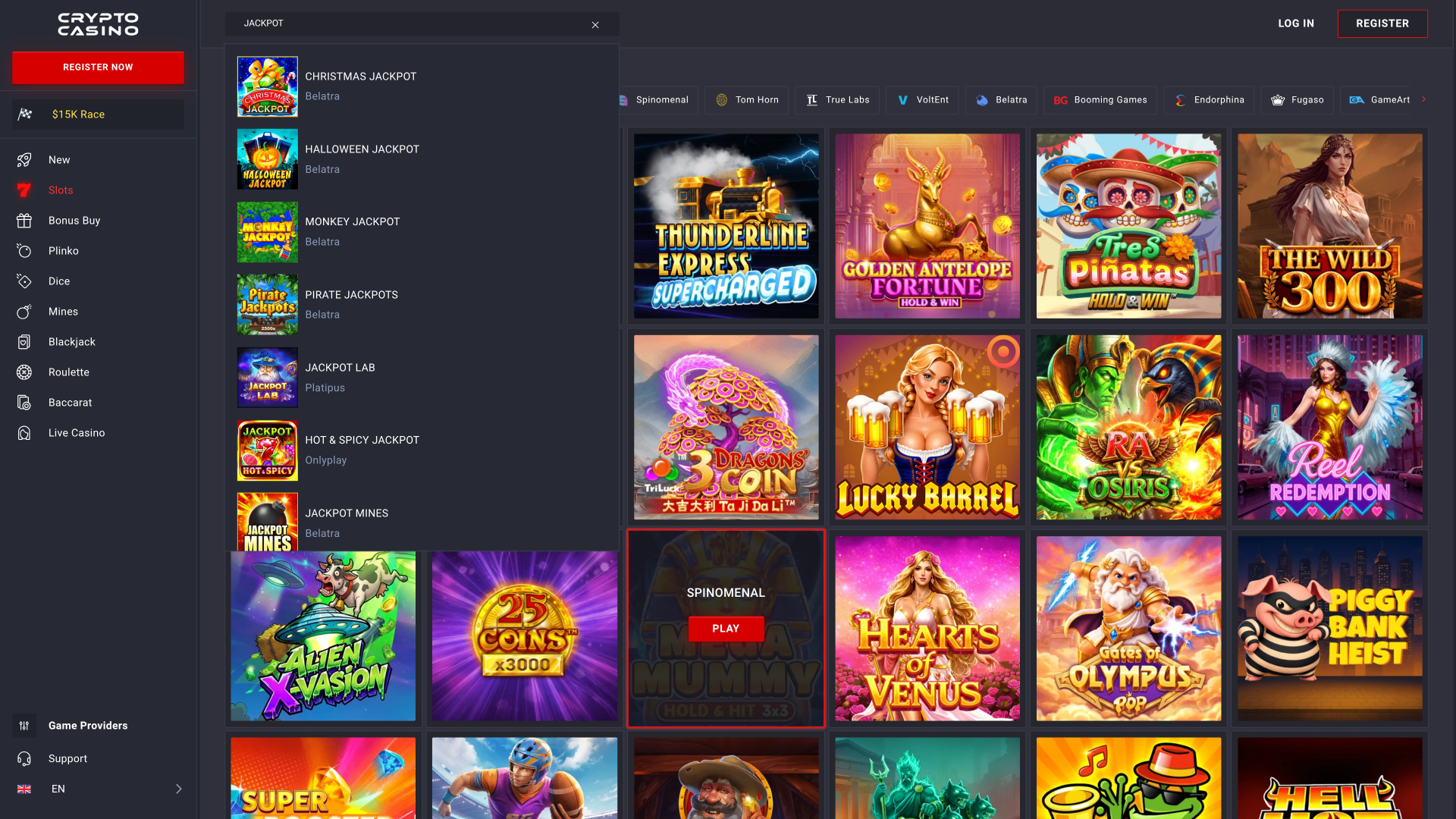Open Pirate Jackpots search result
The height and width of the screenshot is (819, 1456).
pos(422,305)
